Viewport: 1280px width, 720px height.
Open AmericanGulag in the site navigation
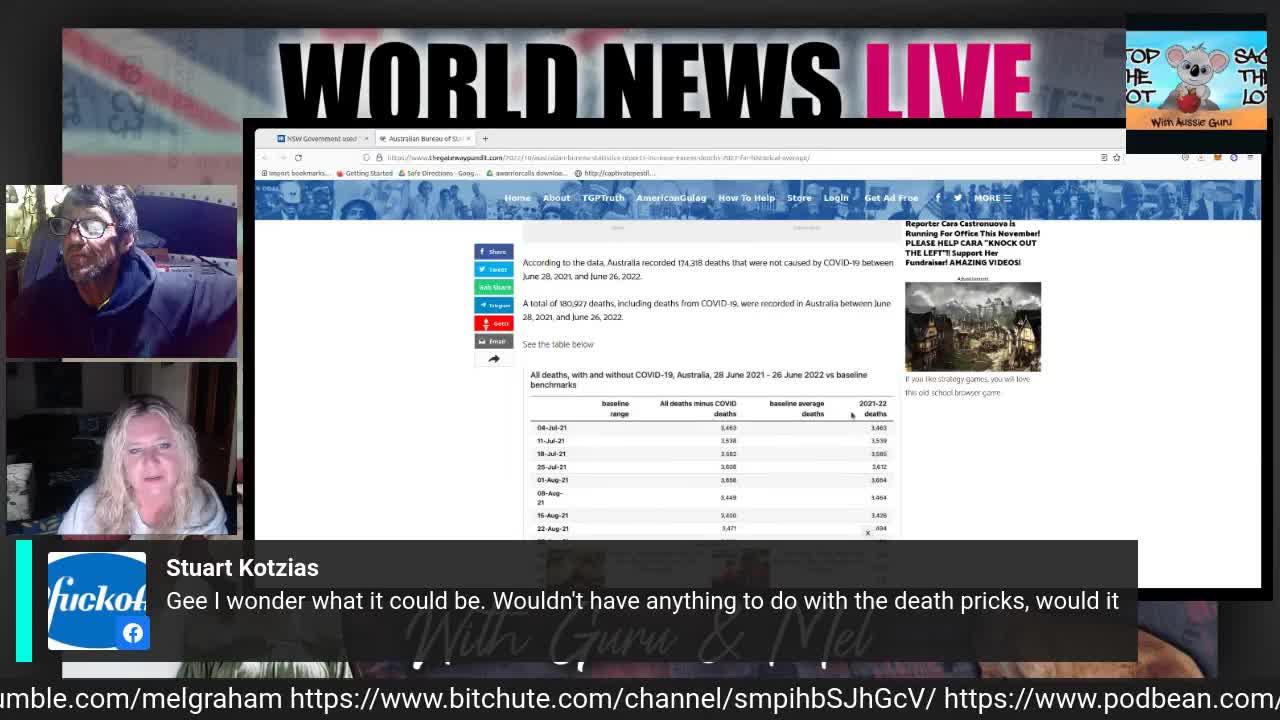[671, 198]
